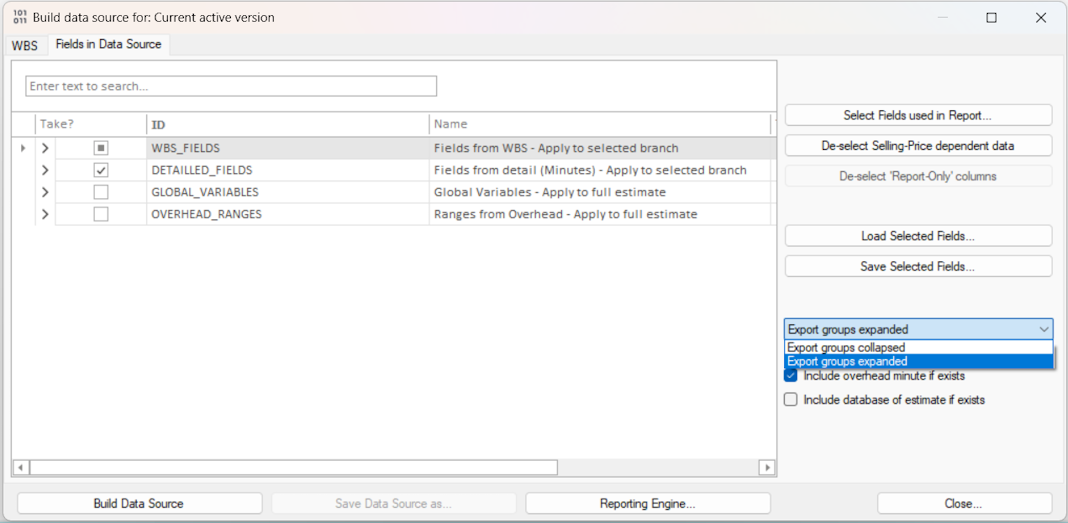Viewport: 1068px width, 523px height.
Task: Uncheck the DETAILLED_FIELDS Take checkbox
Action: [101, 170]
